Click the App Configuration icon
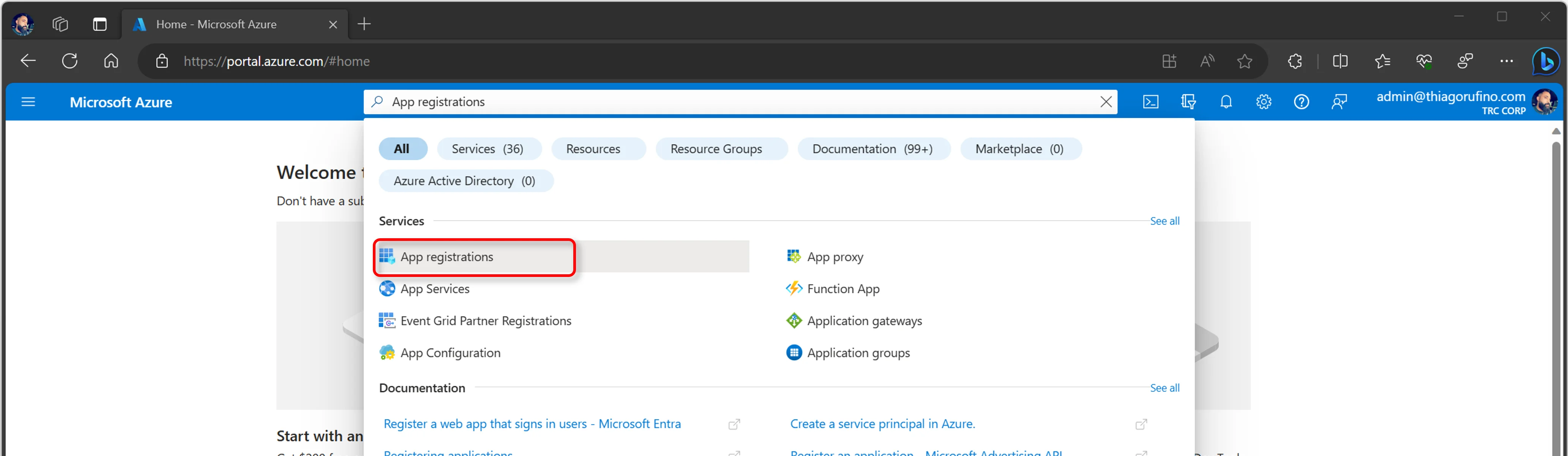 pos(387,352)
